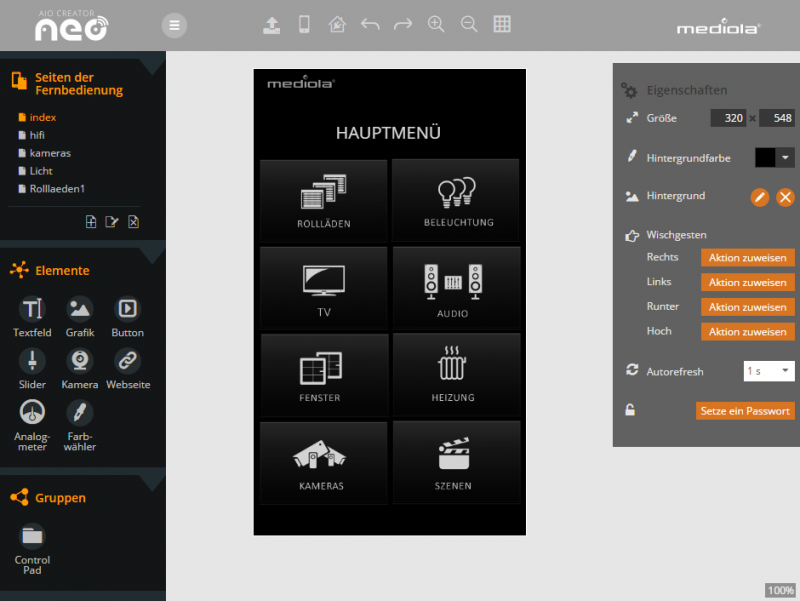
Task: Open the round hamburger menu button
Action: tap(175, 26)
